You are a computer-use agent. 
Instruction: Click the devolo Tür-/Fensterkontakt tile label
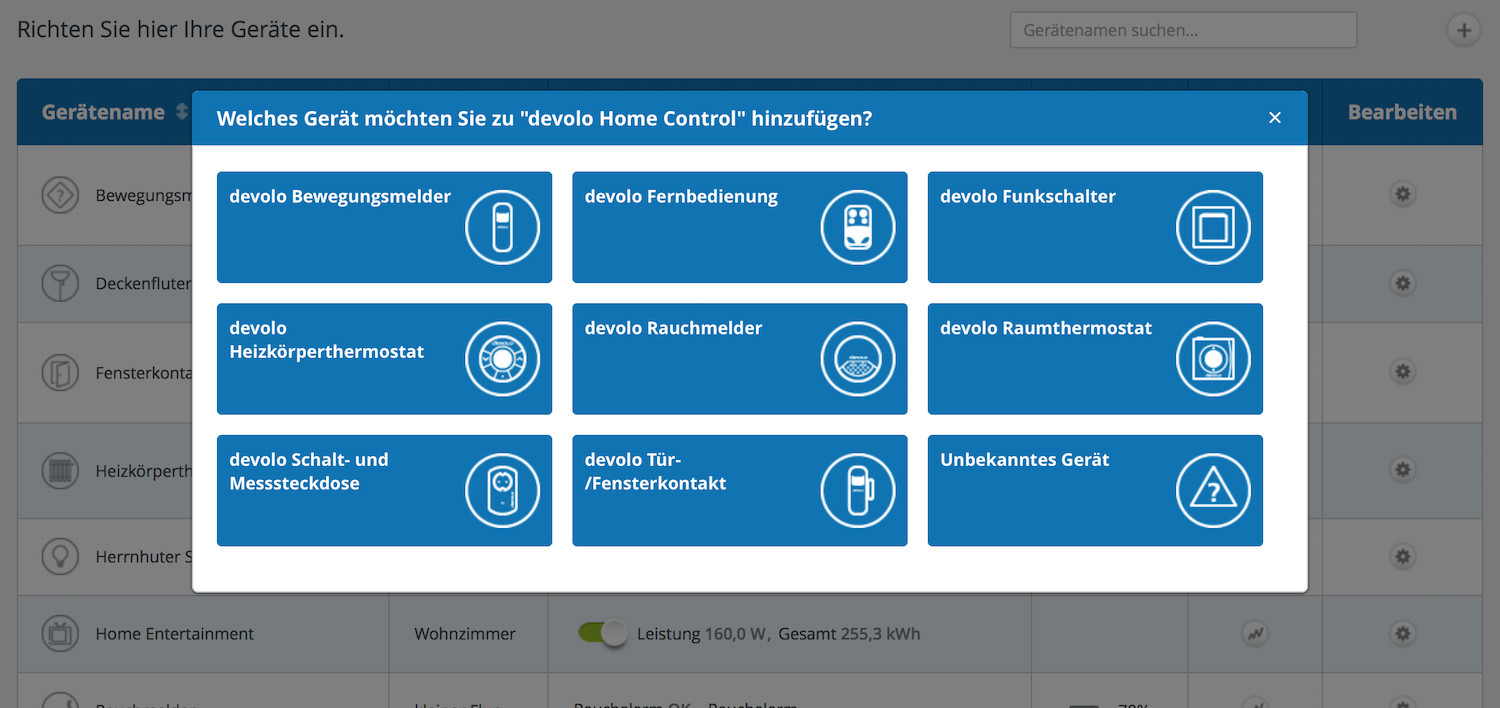coord(656,471)
